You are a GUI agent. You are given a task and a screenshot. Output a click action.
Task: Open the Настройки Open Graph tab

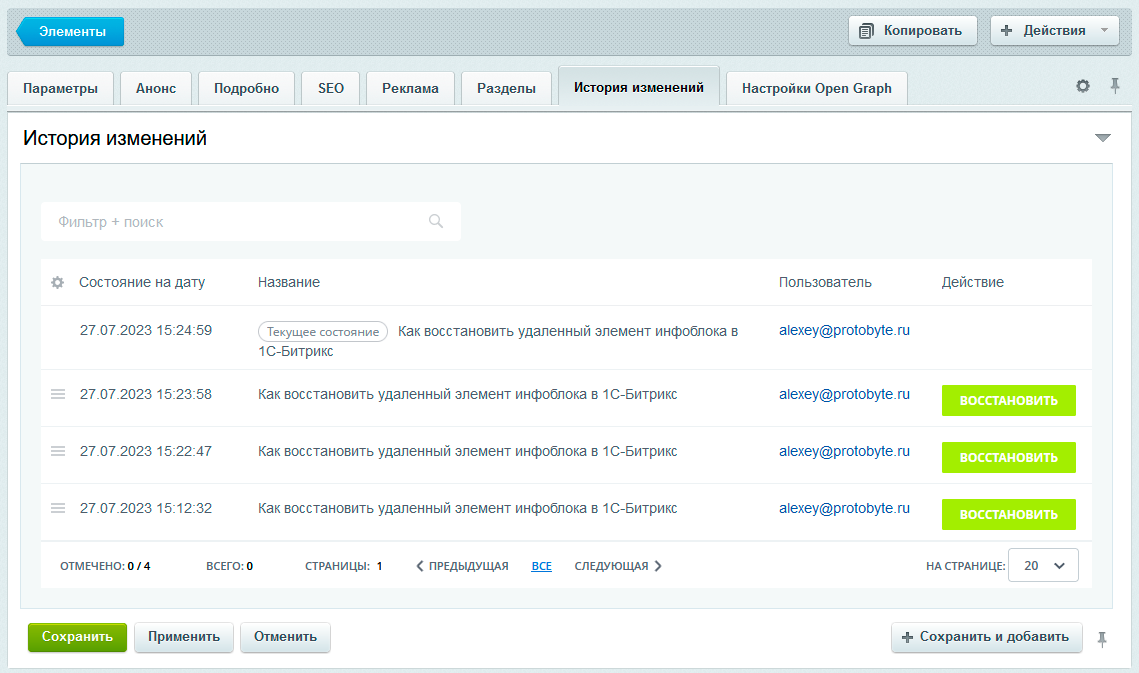point(816,88)
